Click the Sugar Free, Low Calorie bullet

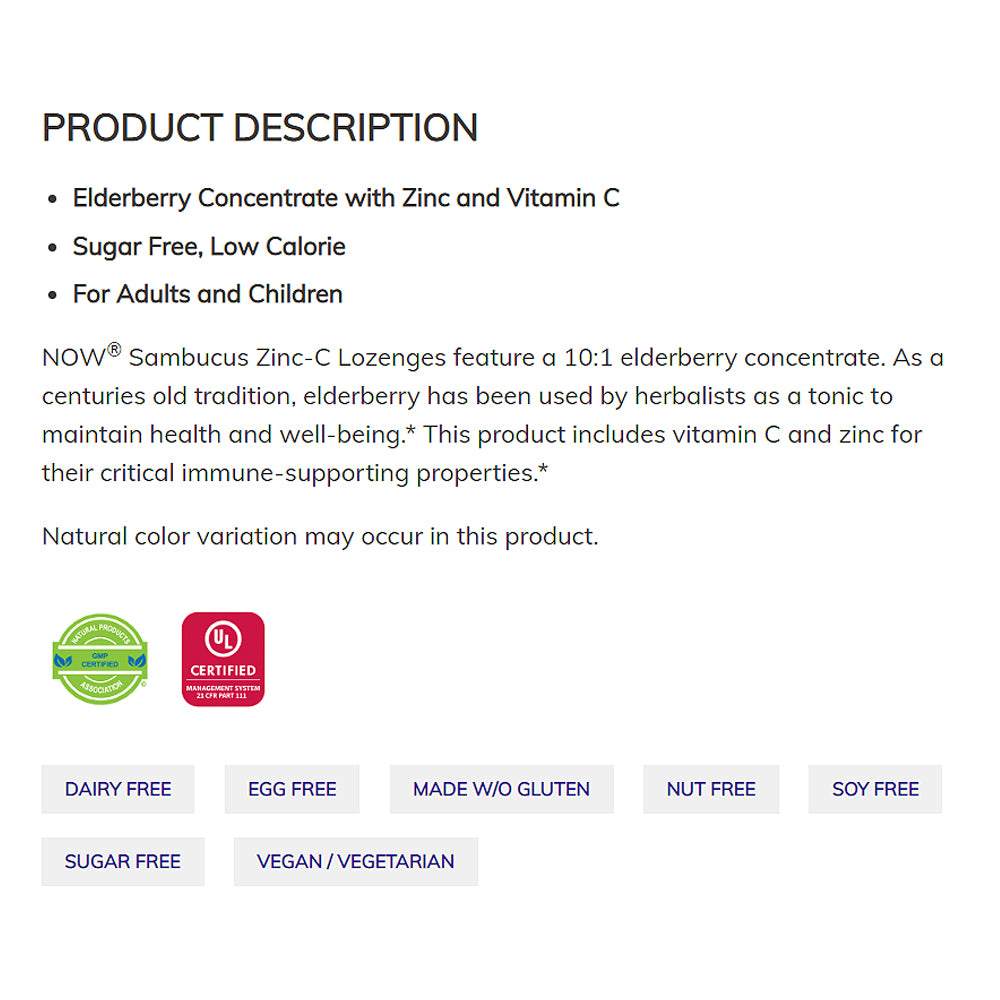209,246
